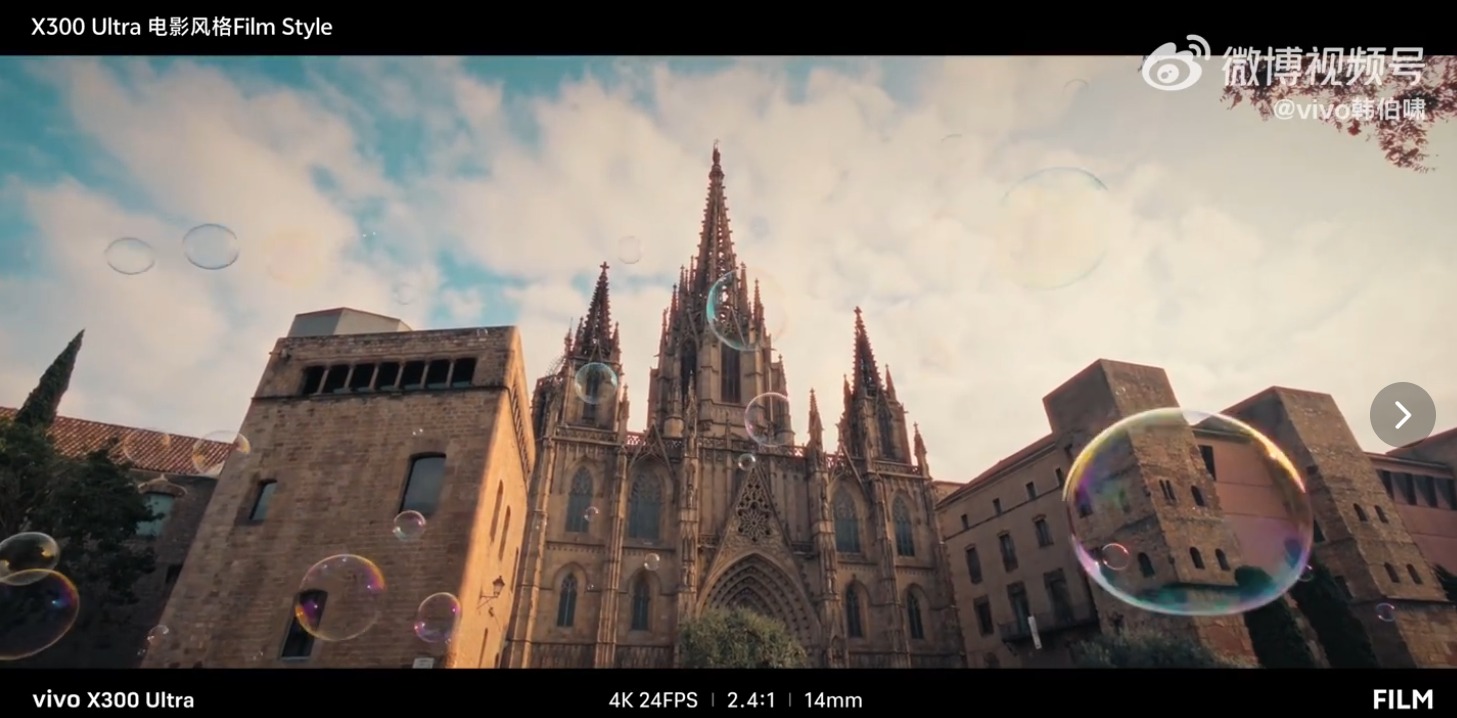The height and width of the screenshot is (718, 1457).
Task: Select the 'vivo X300 Ultra' caption text
Action: tap(113, 700)
